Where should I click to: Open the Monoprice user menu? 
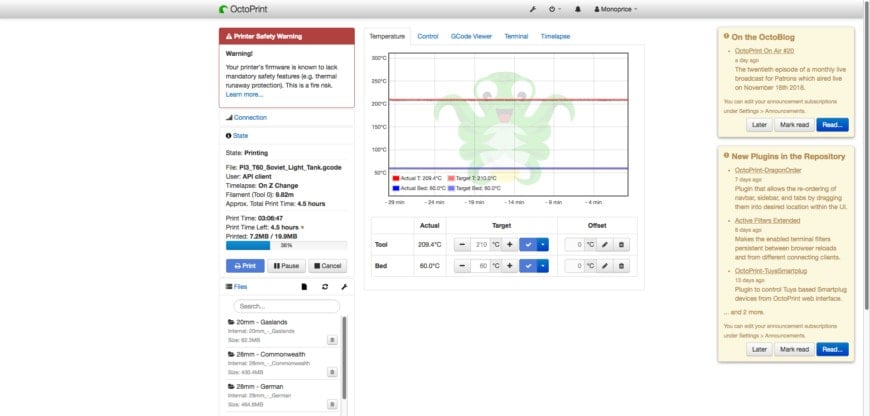[x=615, y=9]
